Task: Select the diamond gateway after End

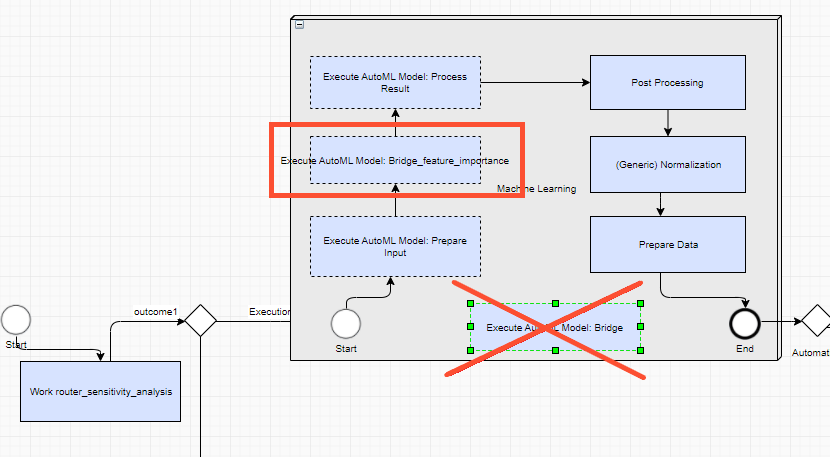Action: pos(816,320)
